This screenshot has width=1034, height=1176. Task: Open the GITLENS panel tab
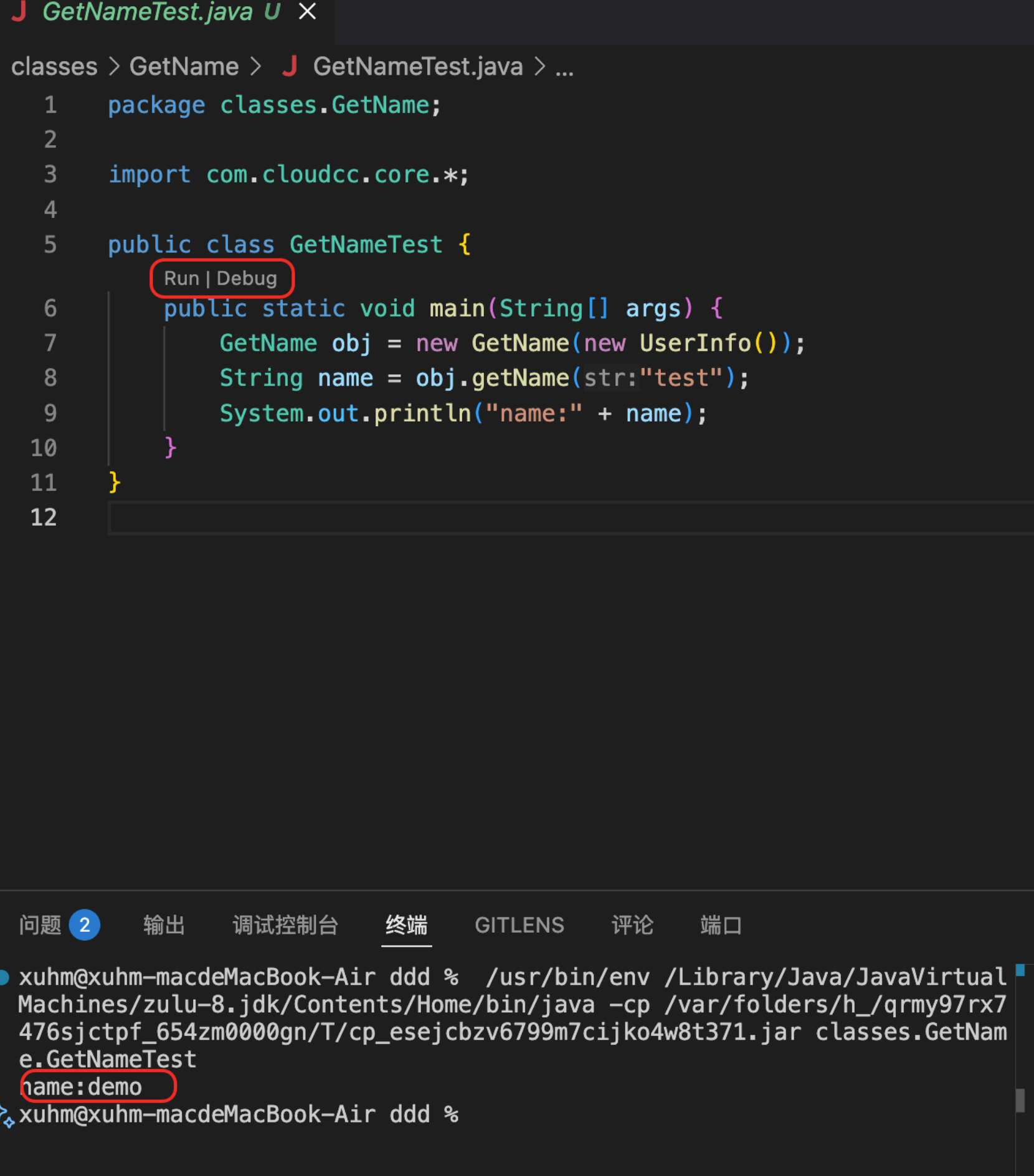pos(519,925)
